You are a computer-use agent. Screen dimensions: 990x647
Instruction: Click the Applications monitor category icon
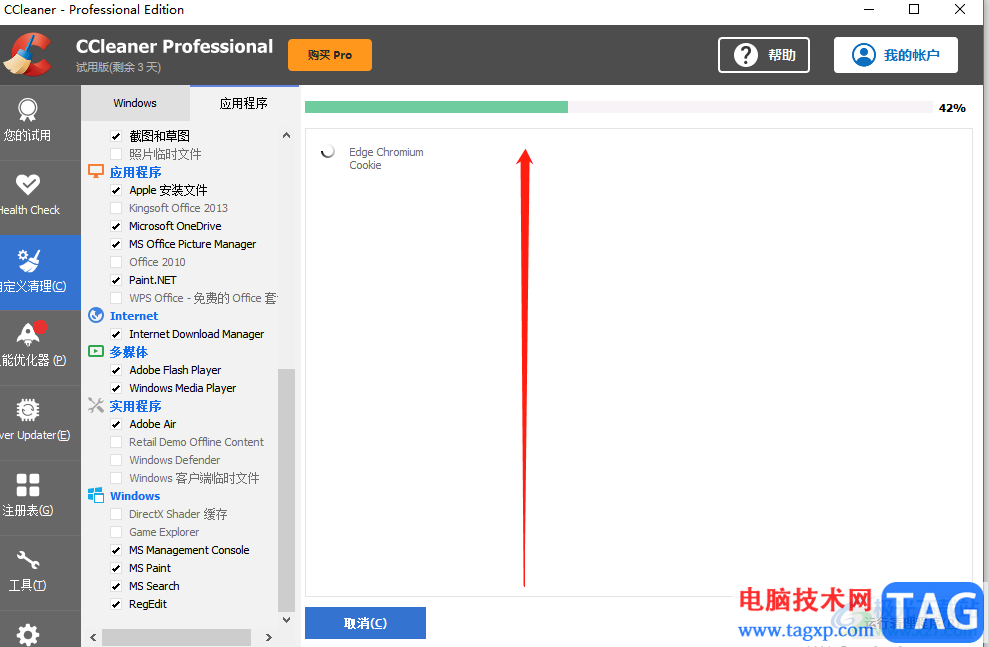(96, 172)
